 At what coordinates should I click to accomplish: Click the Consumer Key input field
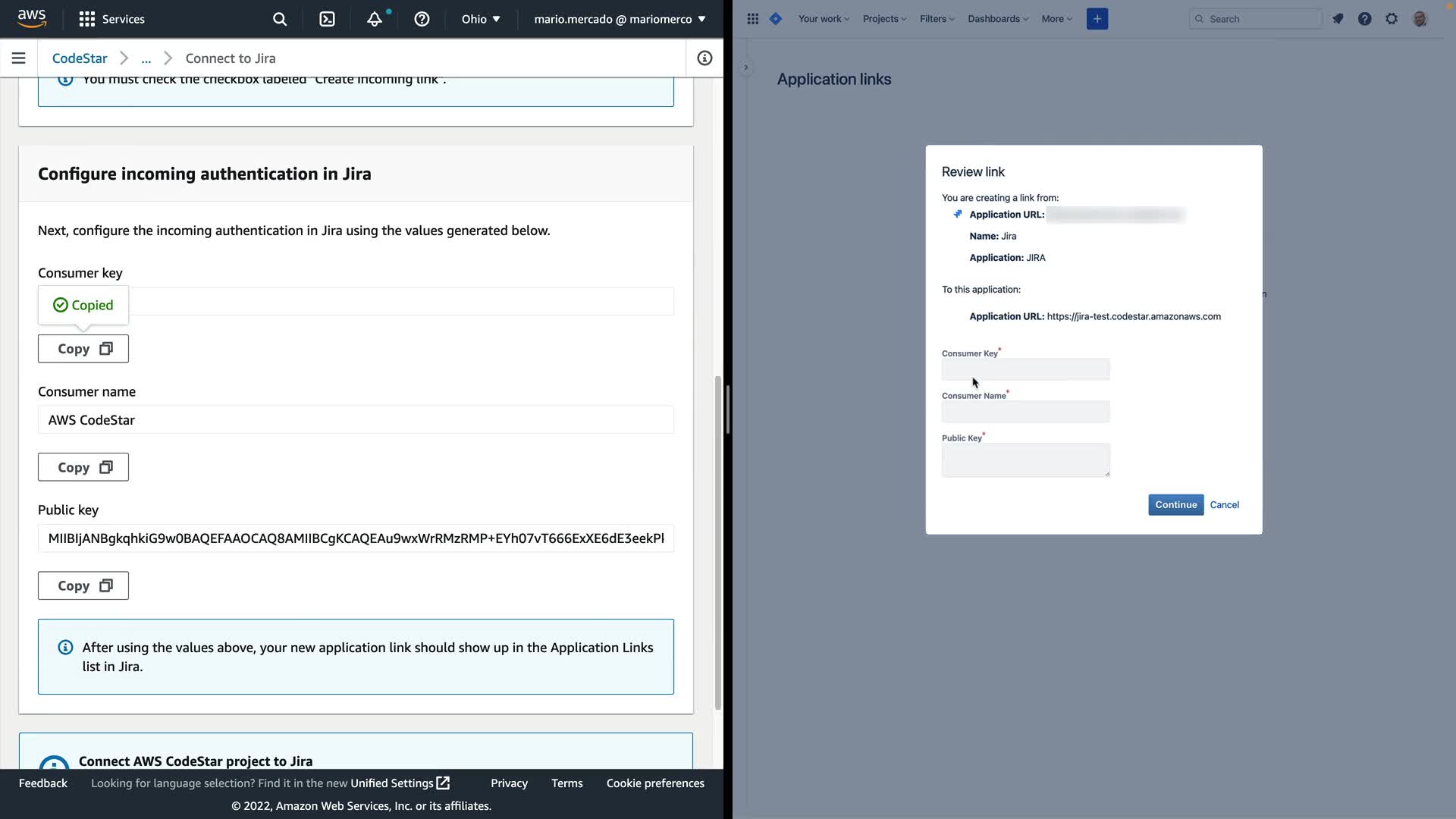pyautogui.click(x=1025, y=369)
